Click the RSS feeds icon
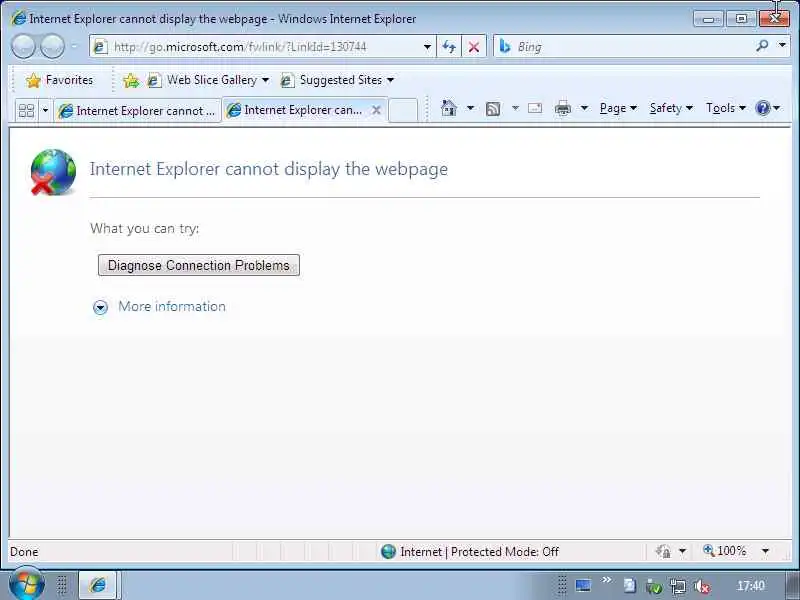The image size is (800, 600). pyautogui.click(x=493, y=109)
